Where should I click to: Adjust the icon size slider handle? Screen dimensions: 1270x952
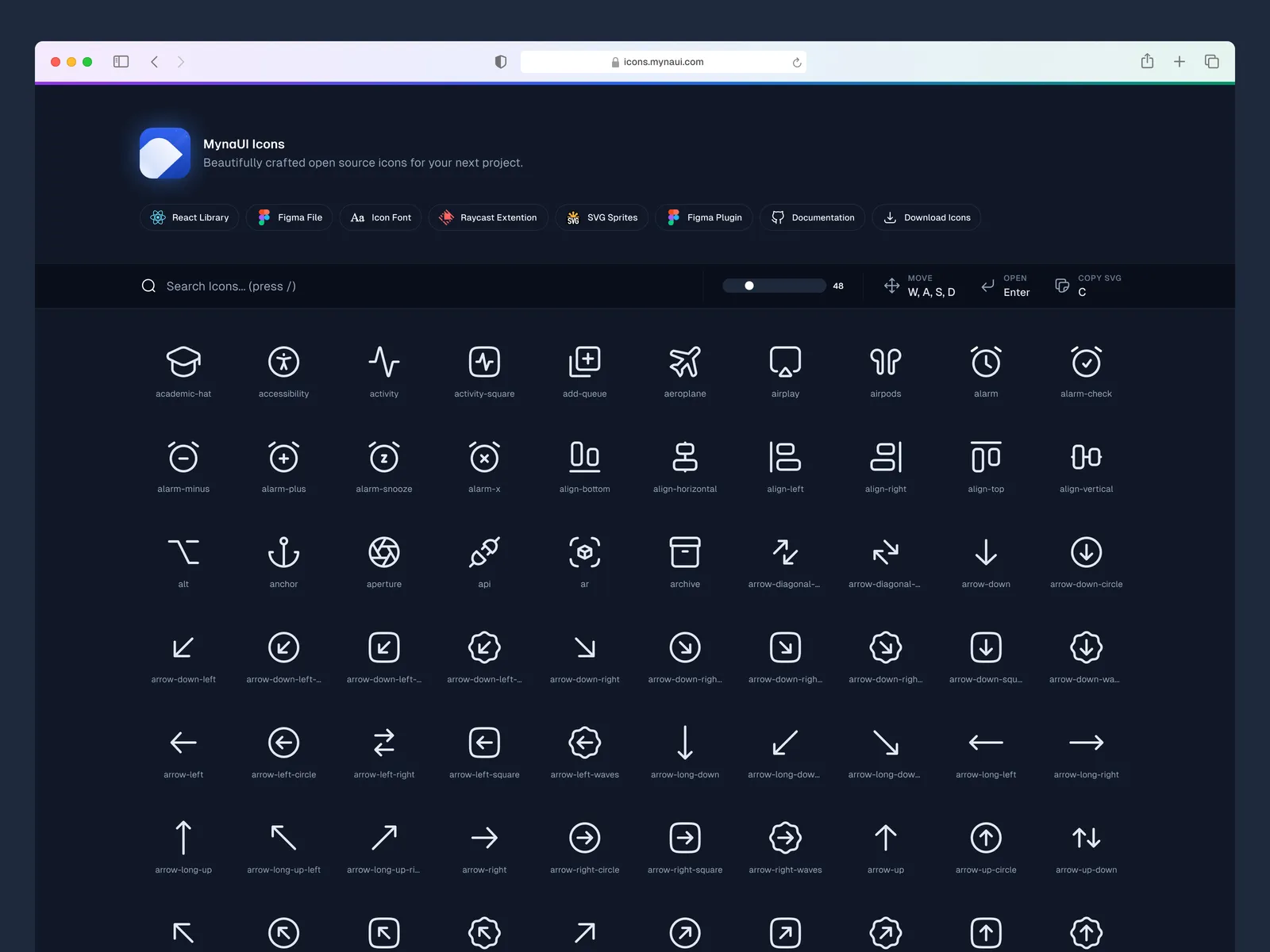point(749,286)
